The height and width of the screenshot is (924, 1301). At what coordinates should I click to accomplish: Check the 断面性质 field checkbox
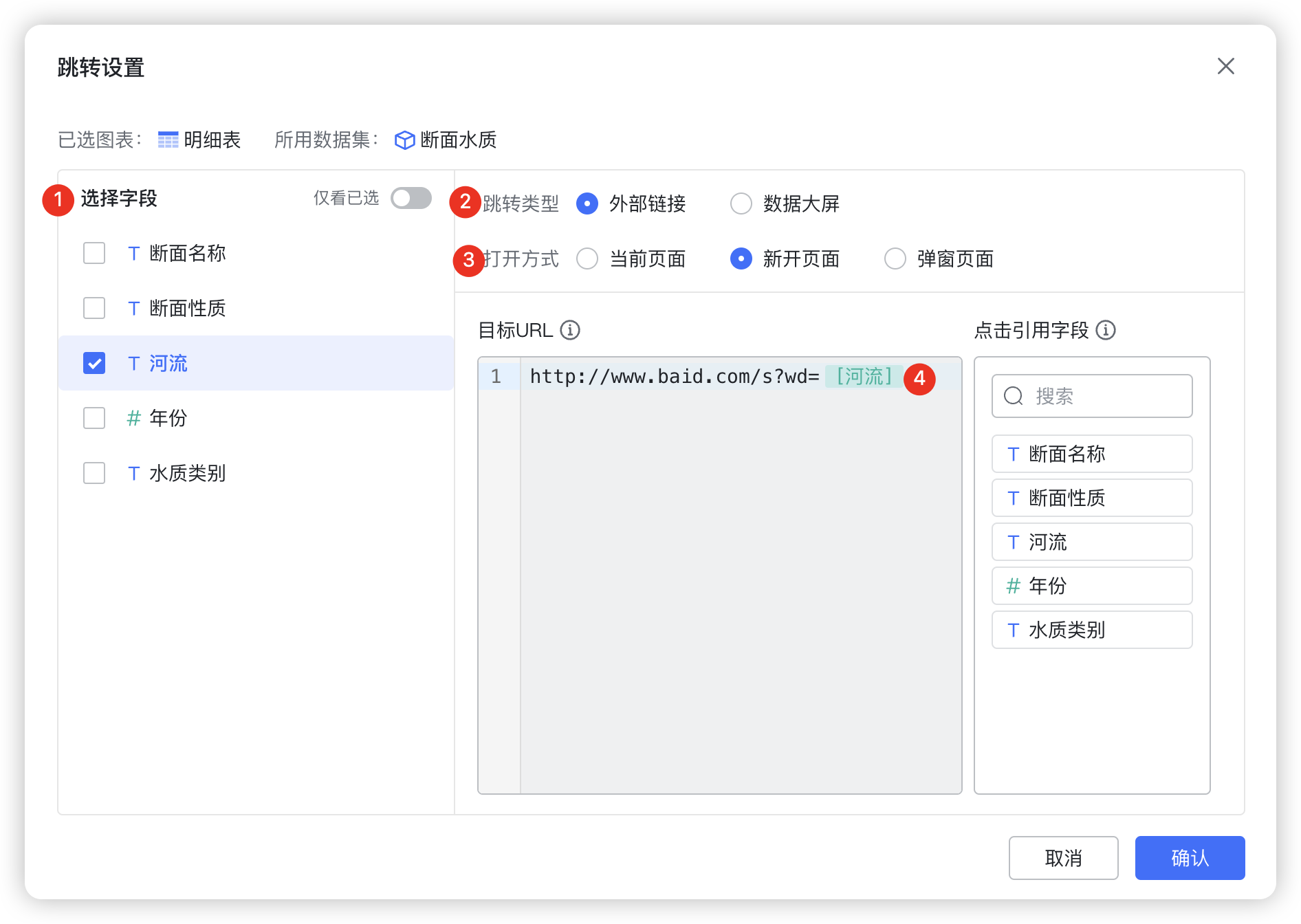pos(94,308)
